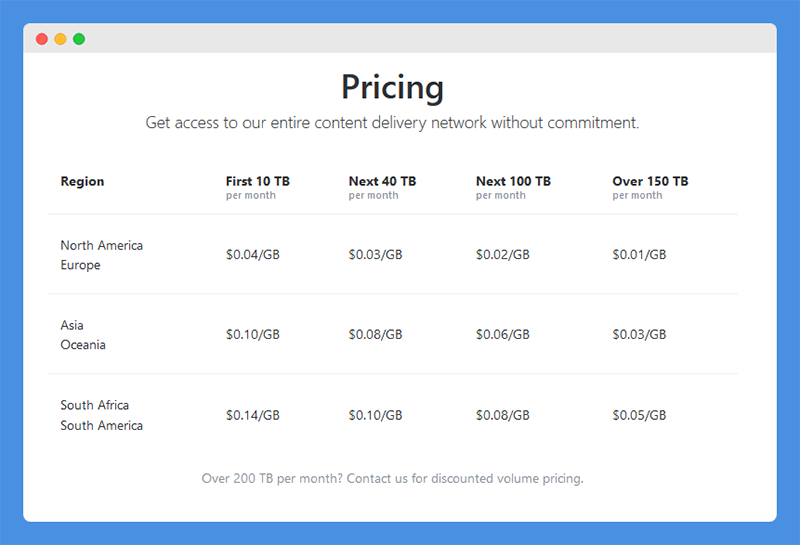This screenshot has width=800, height=545.
Task: Select the South America region label
Action: 102,426
